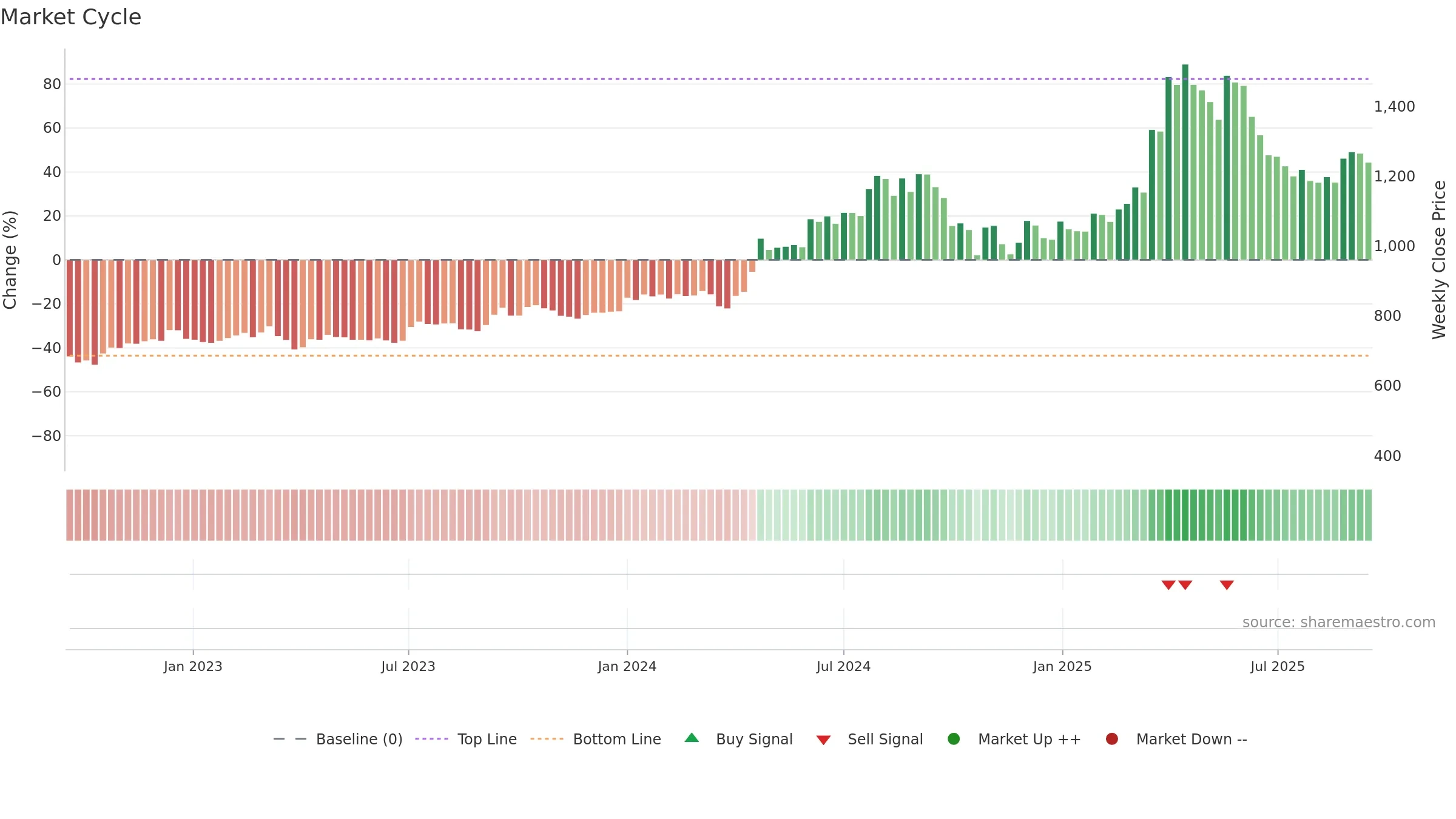Viewport: 1456px width, 819px height.
Task: Click the purple dotted Top Line swatch
Action: click(431, 739)
